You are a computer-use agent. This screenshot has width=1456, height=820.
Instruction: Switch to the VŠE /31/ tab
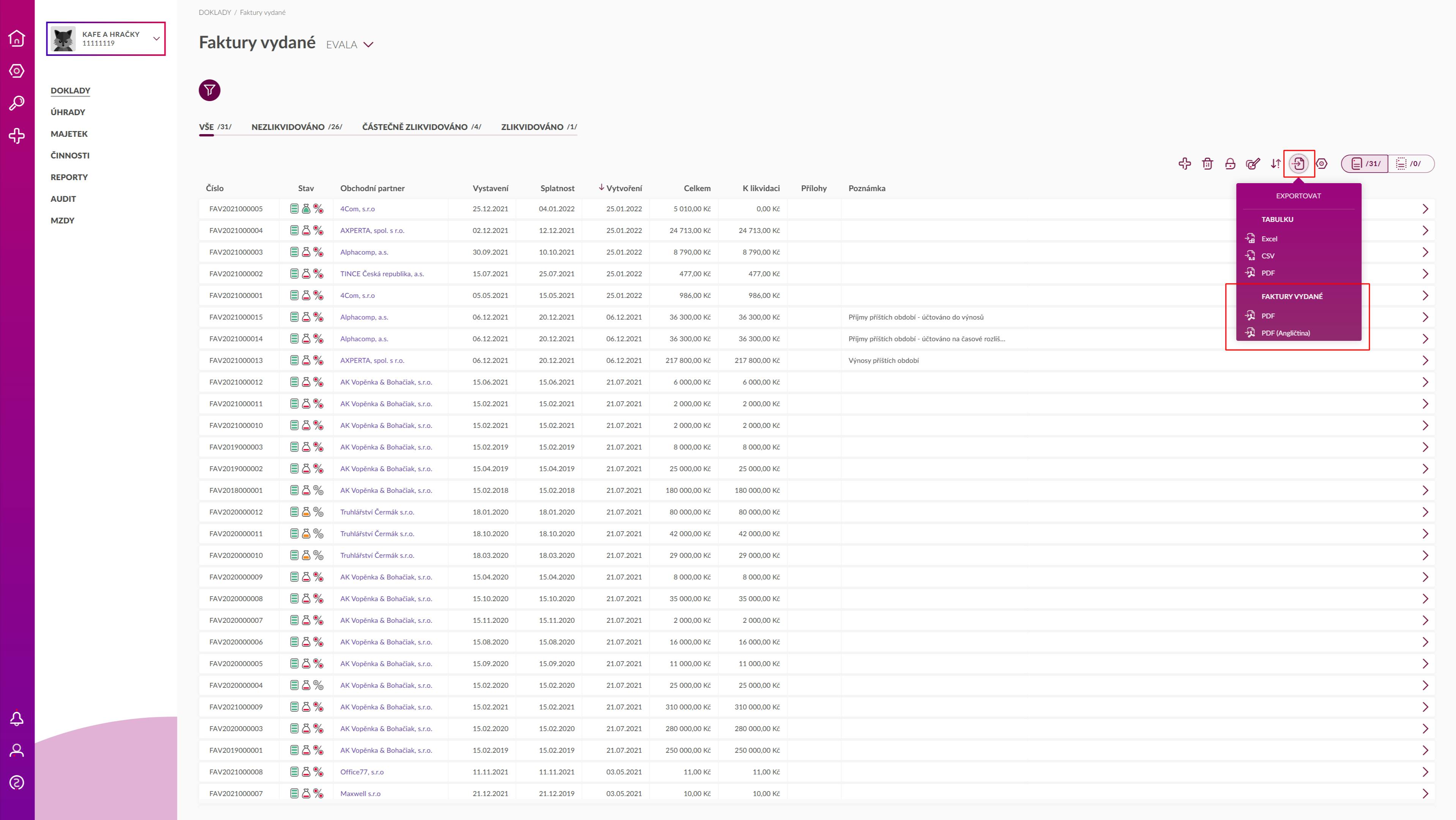point(215,127)
